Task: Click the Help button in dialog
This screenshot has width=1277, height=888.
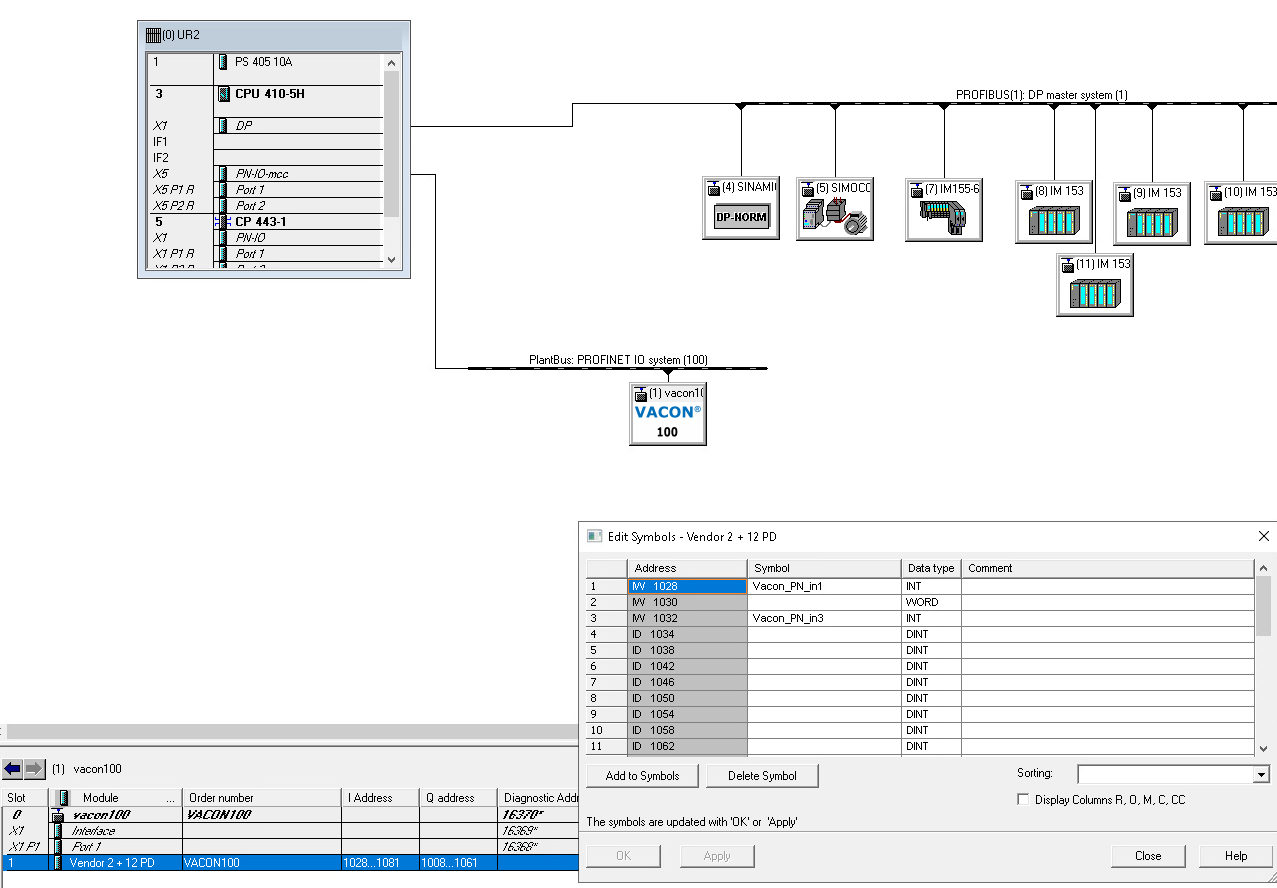Action: [1236, 856]
